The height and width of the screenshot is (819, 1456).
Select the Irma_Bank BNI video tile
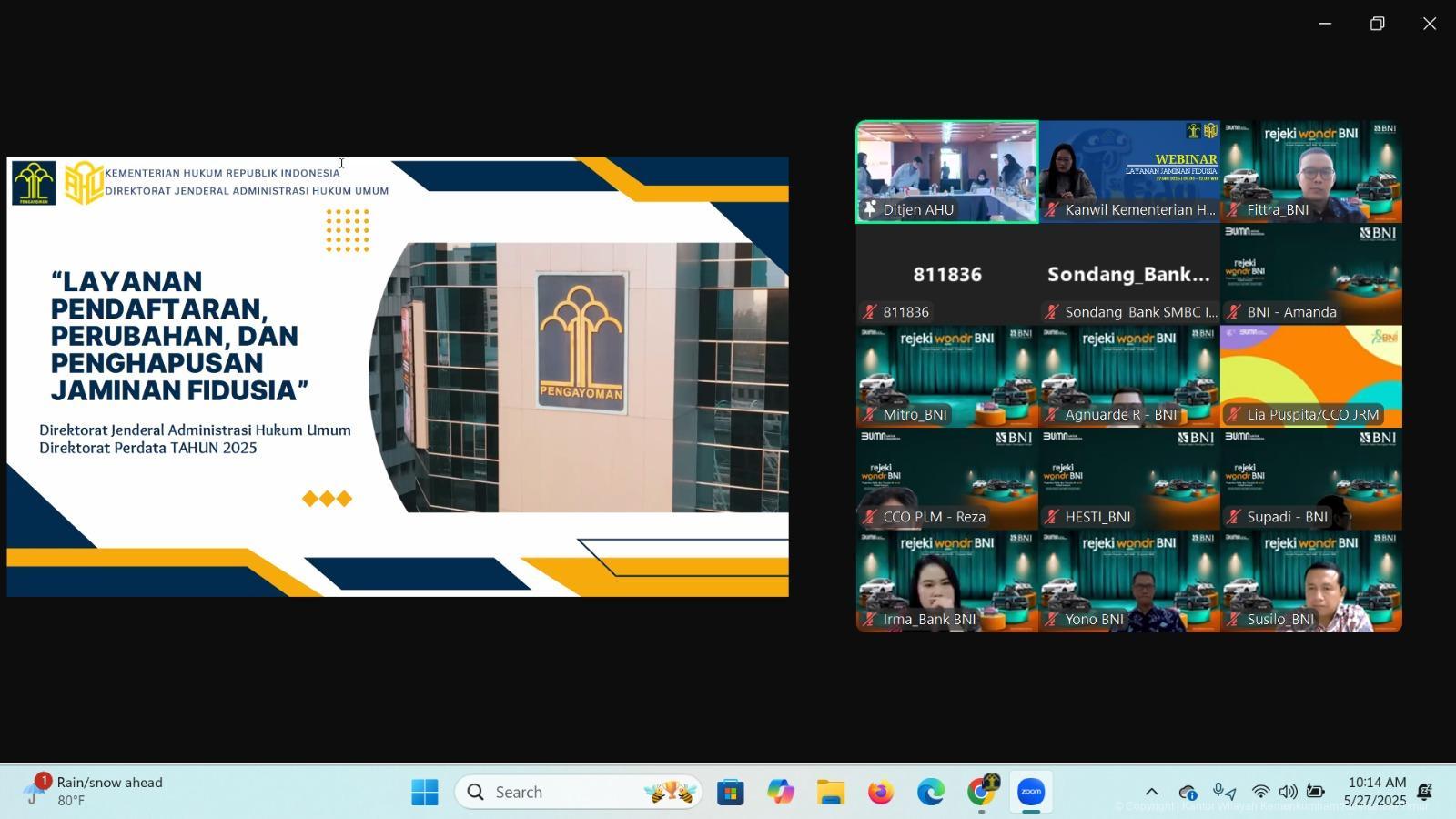tap(947, 581)
